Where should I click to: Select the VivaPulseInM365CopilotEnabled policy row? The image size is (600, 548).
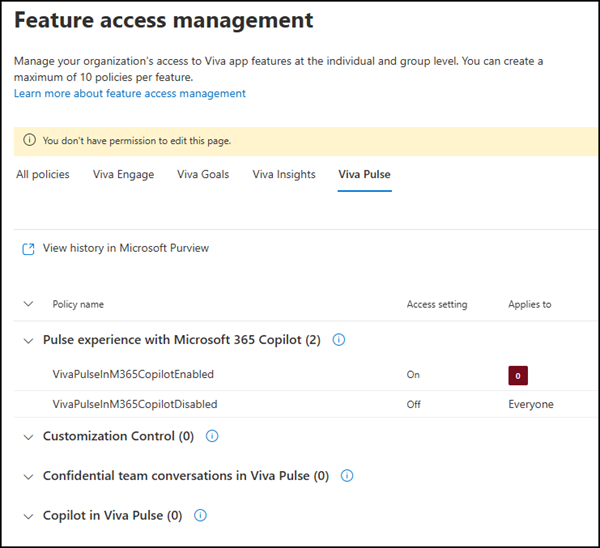pos(305,374)
